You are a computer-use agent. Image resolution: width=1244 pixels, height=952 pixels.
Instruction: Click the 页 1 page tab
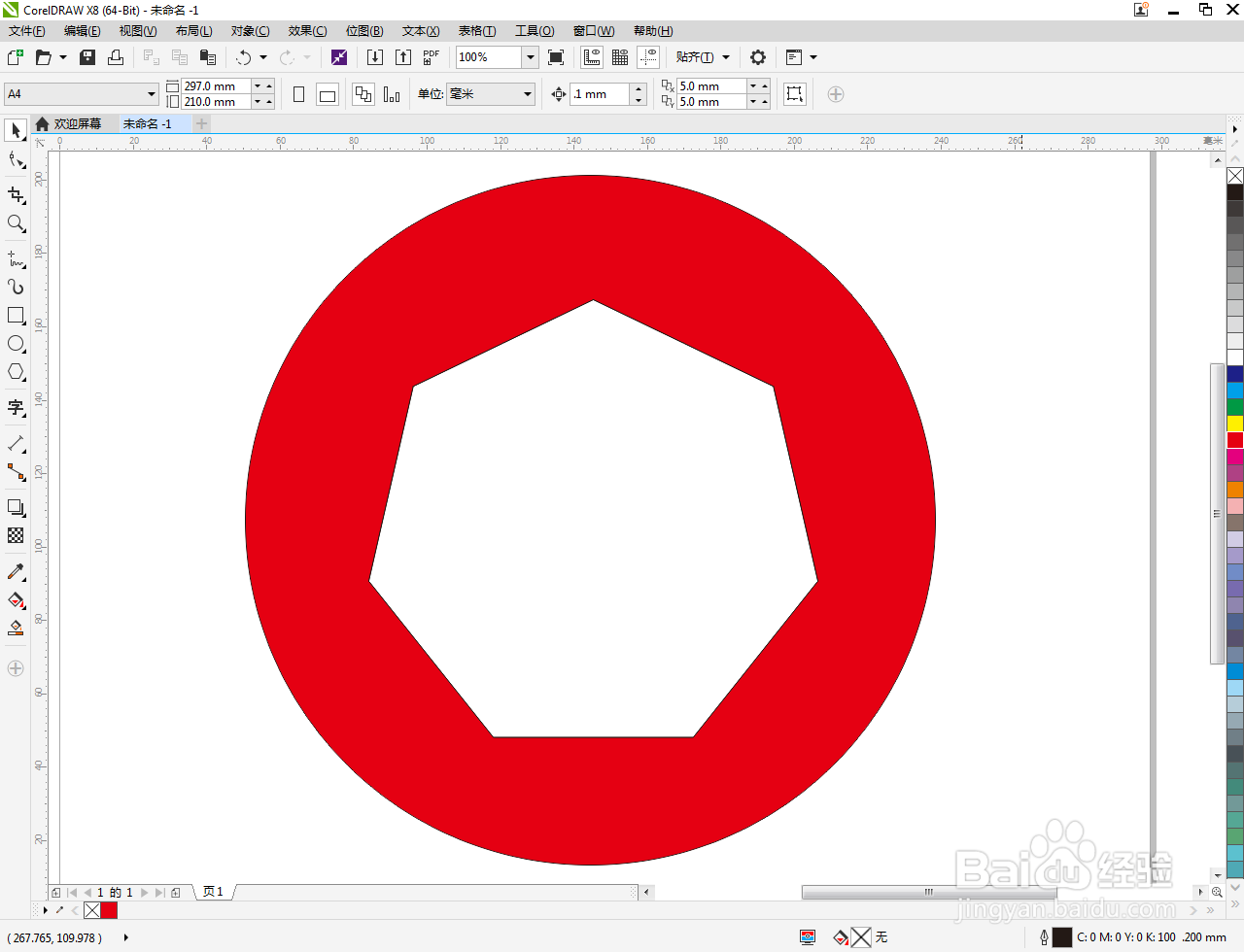[x=213, y=892]
